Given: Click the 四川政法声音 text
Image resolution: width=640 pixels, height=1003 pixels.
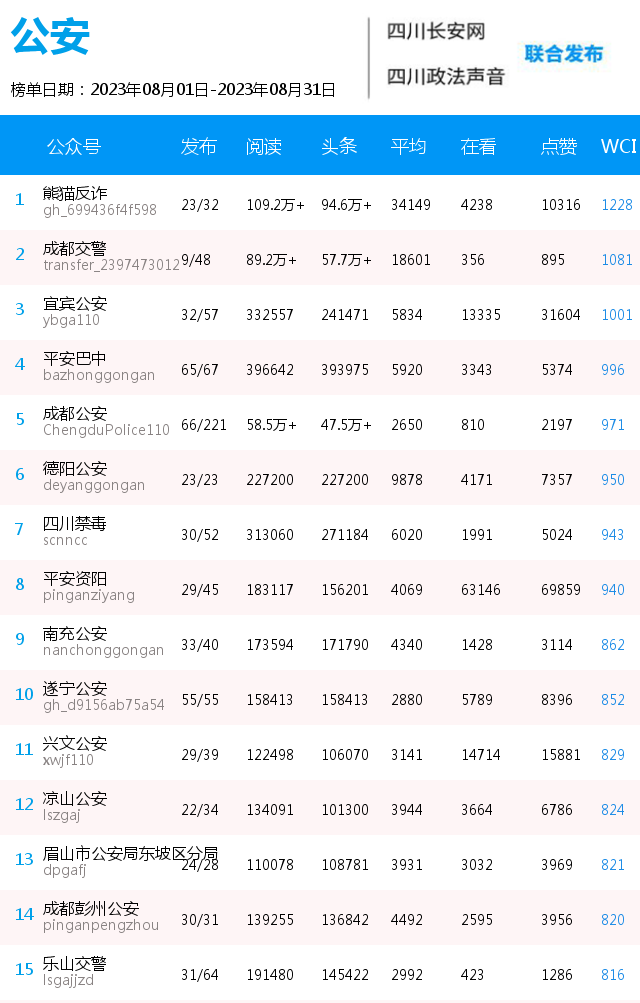Looking at the screenshot, I should click(x=446, y=76).
